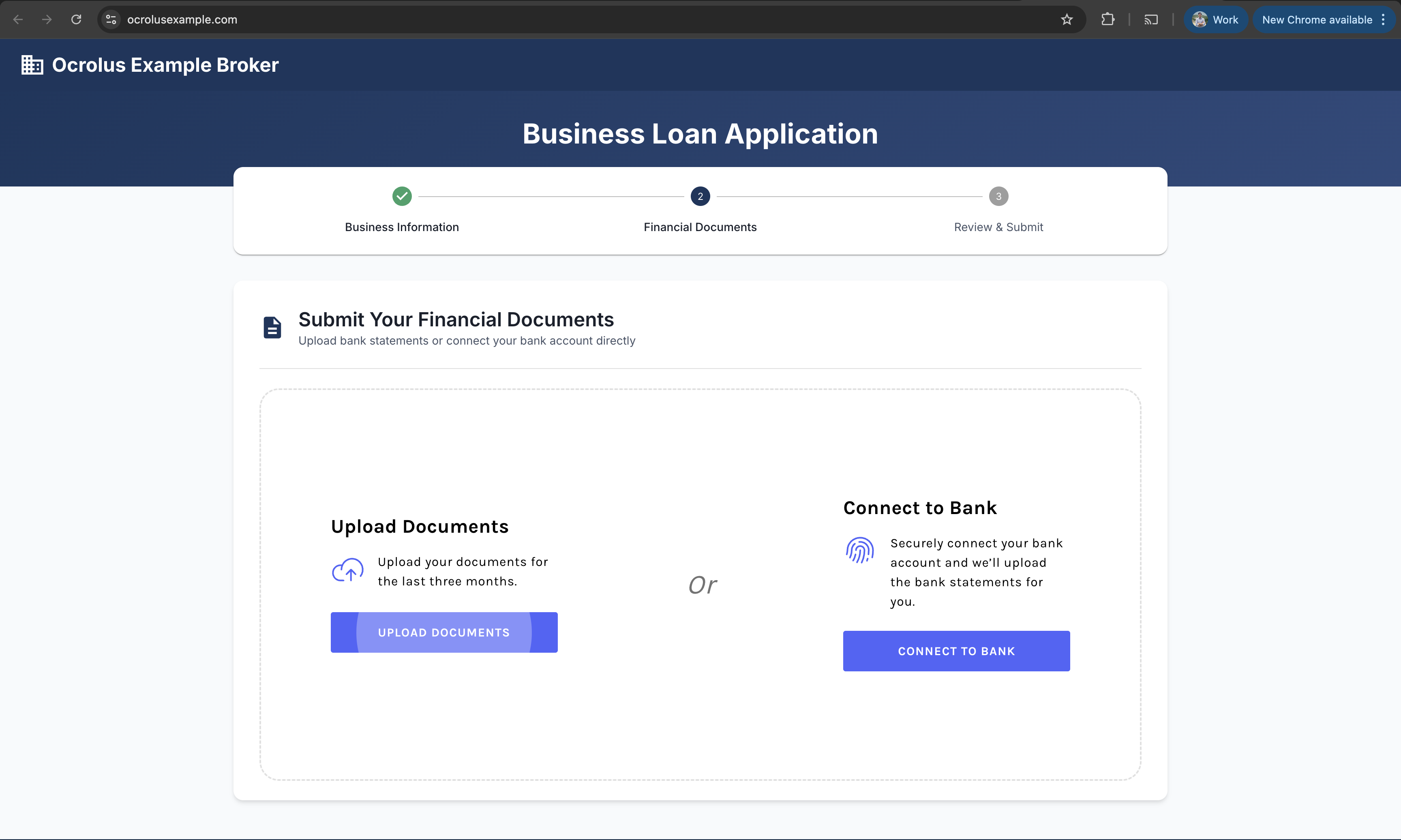Click the document icon near Submit heading
This screenshot has width=1401, height=840.
click(272, 328)
